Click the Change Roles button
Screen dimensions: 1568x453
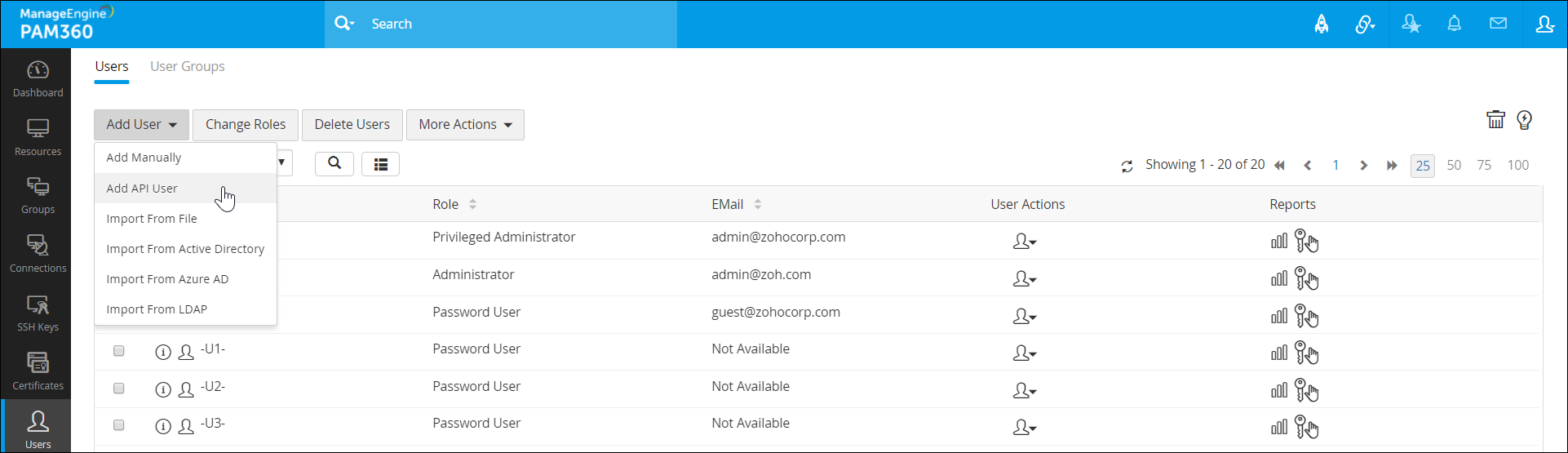[246, 125]
